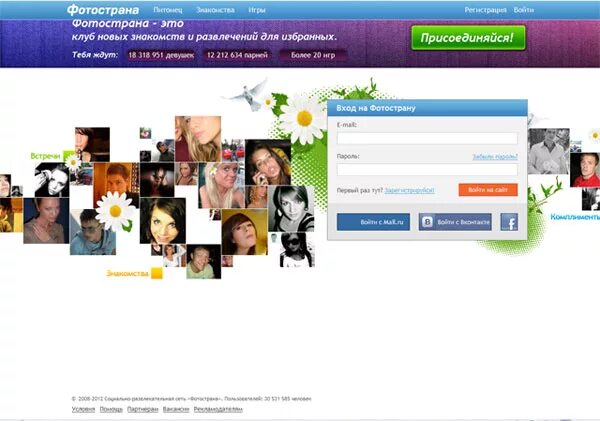Open photo of man in red shirt
This screenshot has height=421, width=600.
tap(585, 170)
